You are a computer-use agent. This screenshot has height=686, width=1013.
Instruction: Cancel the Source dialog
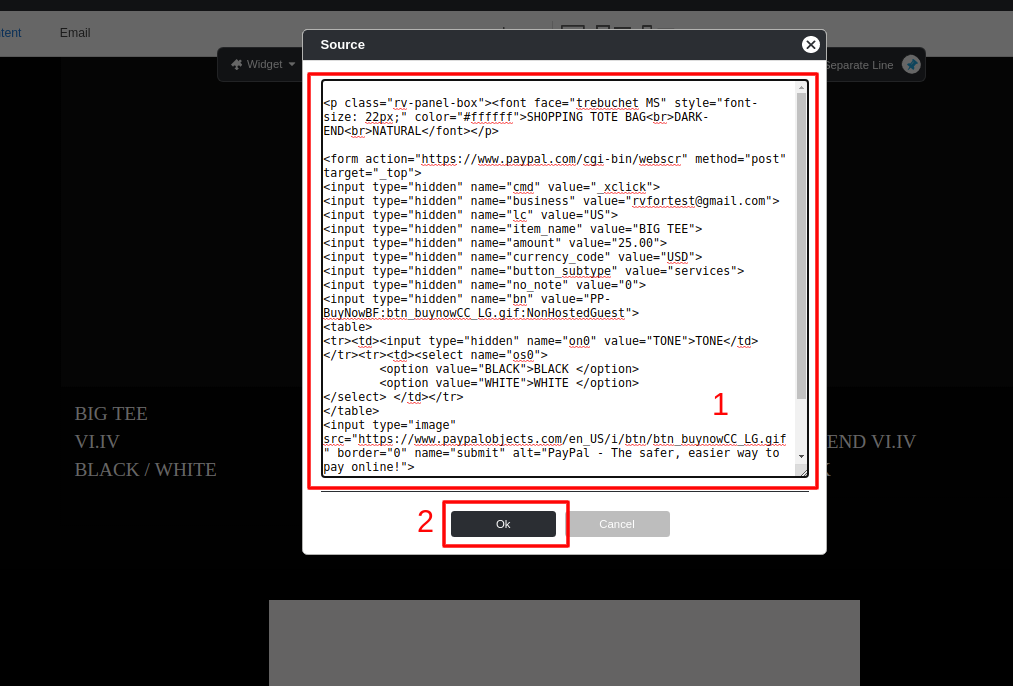(617, 524)
